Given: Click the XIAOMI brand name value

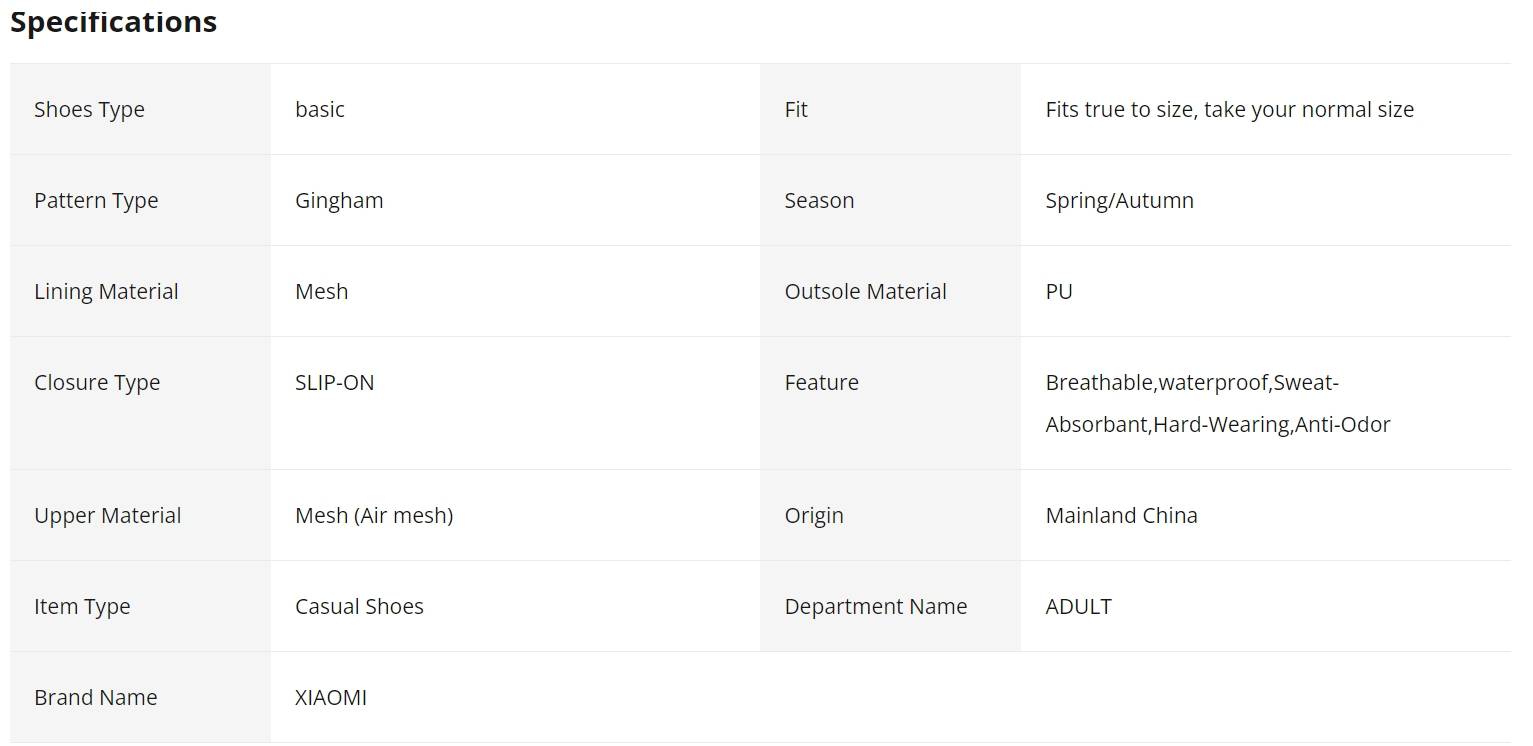Looking at the screenshot, I should pos(331,697).
